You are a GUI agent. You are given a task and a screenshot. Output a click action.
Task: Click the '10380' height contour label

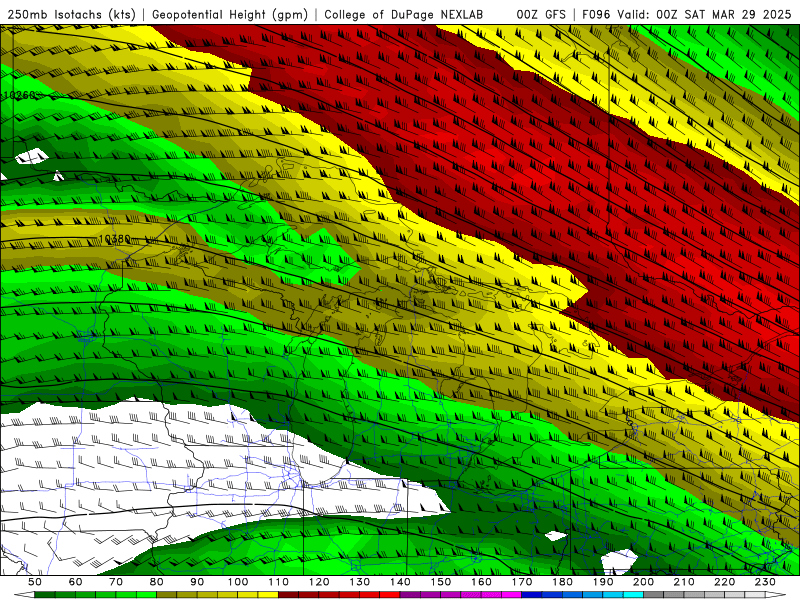115,239
